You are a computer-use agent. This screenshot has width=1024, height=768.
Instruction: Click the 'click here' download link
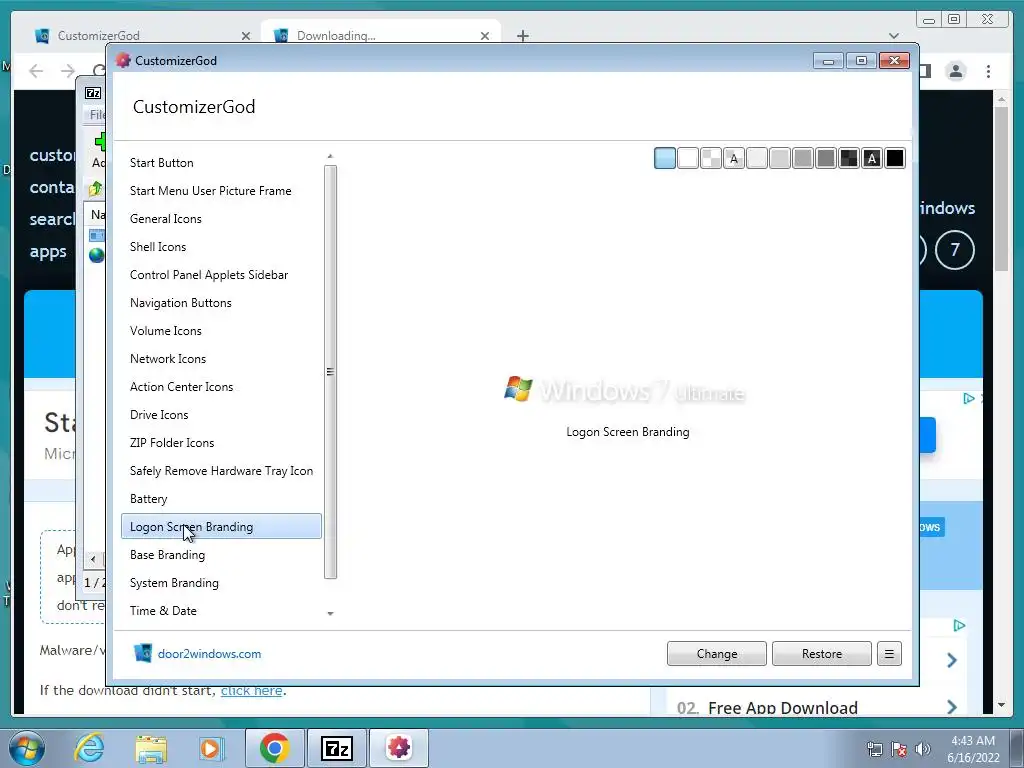point(251,690)
